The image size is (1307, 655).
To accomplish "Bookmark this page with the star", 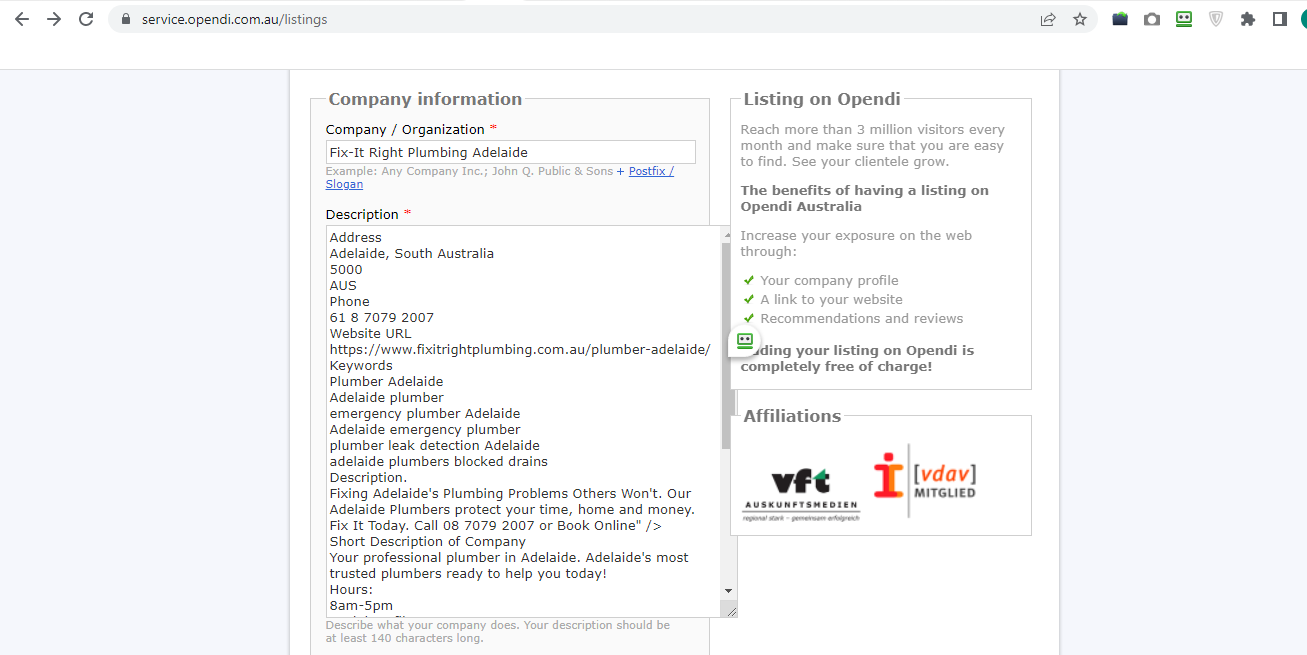I will [1080, 19].
